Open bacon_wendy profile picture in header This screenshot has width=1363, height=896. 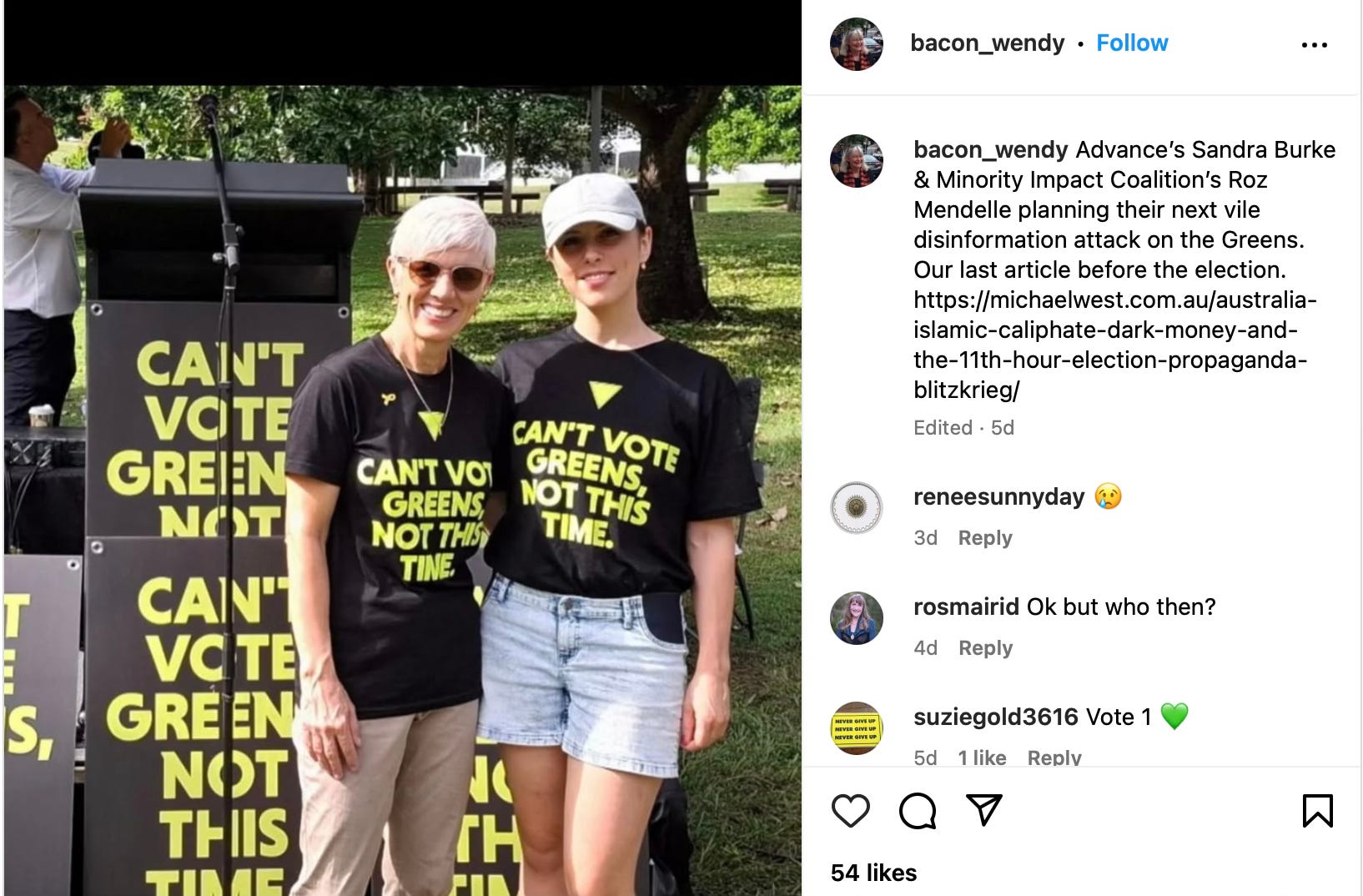pyautogui.click(x=857, y=44)
